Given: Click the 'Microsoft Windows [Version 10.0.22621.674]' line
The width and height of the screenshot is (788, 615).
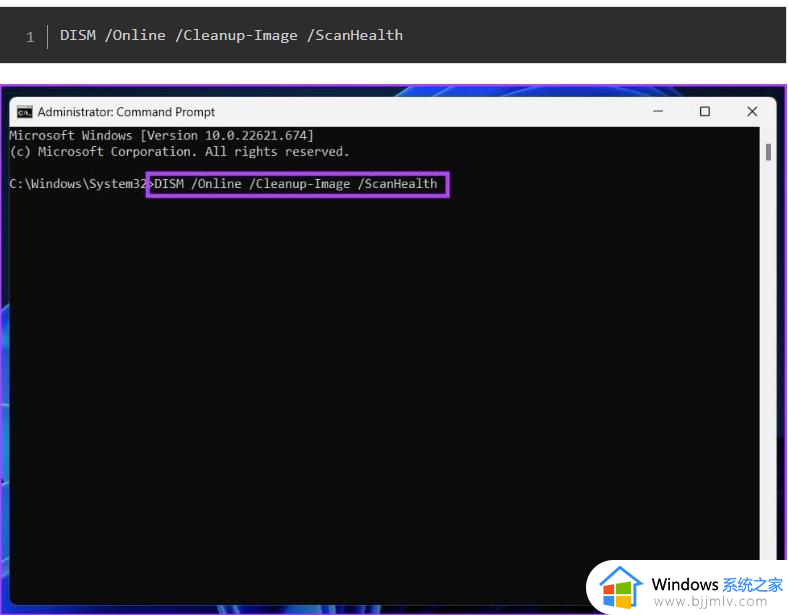Looking at the screenshot, I should click(x=161, y=136).
